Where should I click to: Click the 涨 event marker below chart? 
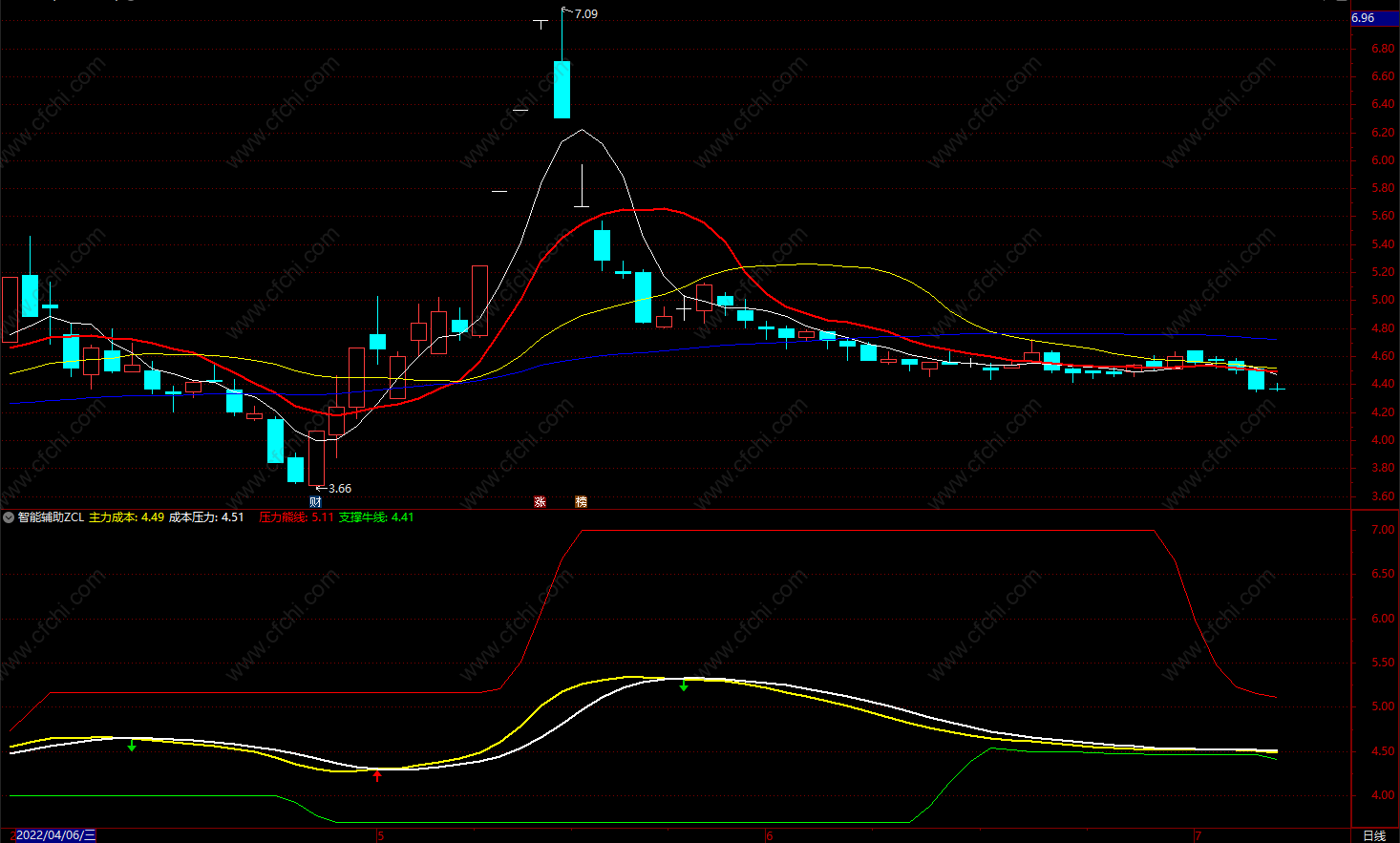540,502
